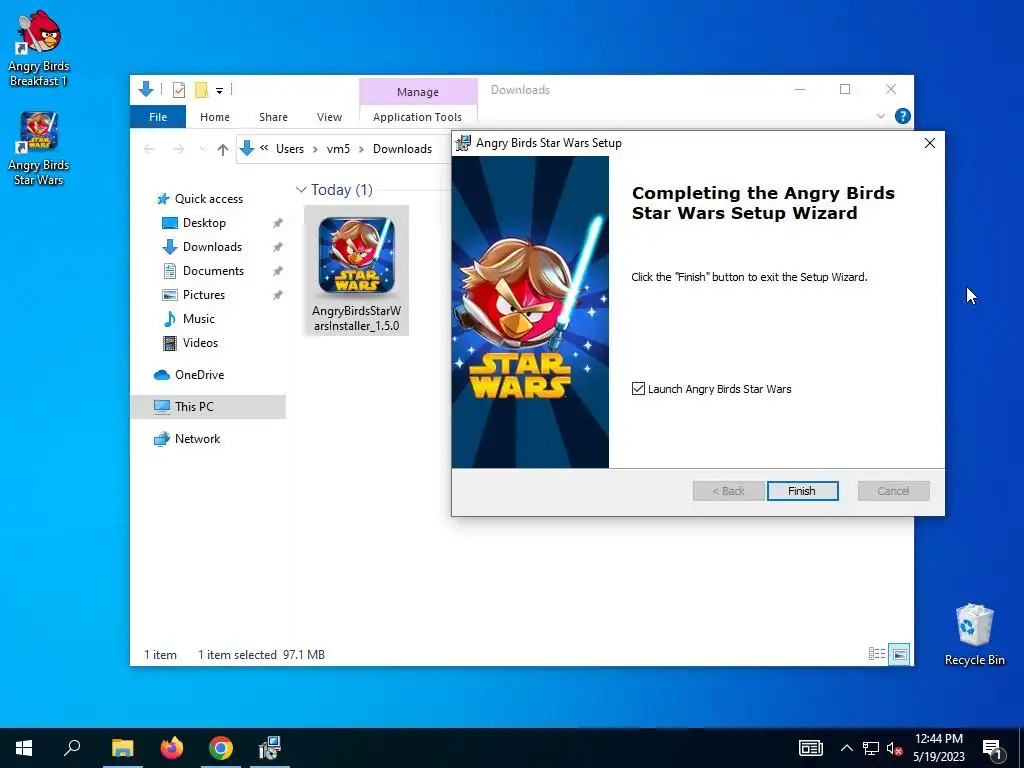This screenshot has width=1024, height=768.
Task: Open the View ribbon tab
Action: 329,117
